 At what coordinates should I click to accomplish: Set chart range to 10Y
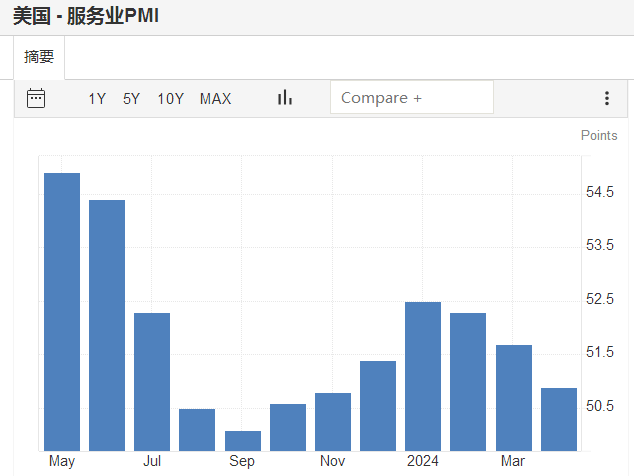pos(171,98)
